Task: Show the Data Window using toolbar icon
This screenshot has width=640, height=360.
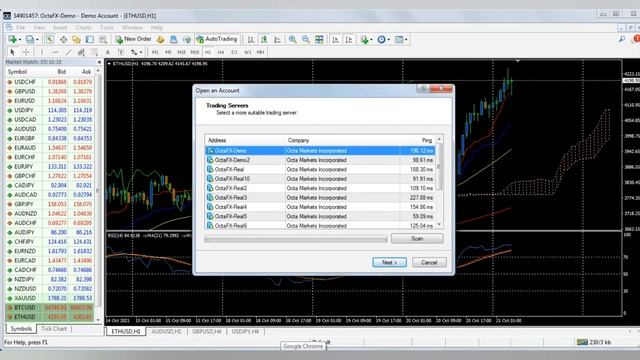Action: click(63, 40)
